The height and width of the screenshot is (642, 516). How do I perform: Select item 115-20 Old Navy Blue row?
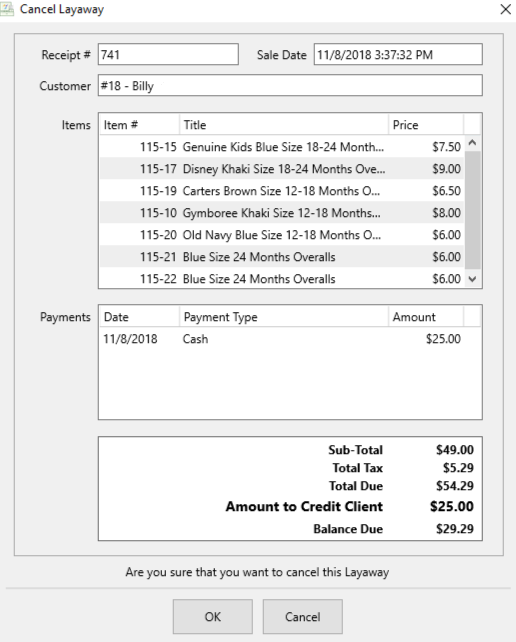282,235
